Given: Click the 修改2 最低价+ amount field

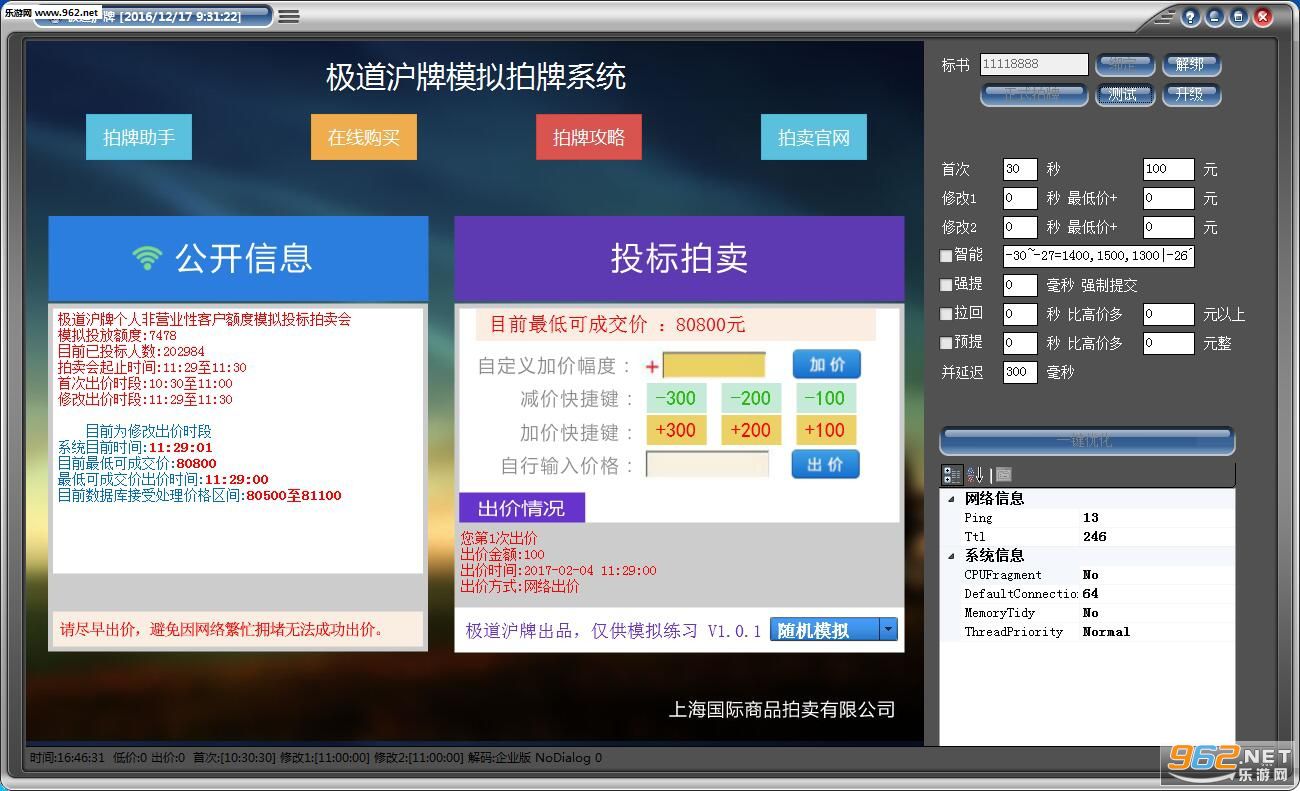Looking at the screenshot, I should pyautogui.click(x=1169, y=227).
